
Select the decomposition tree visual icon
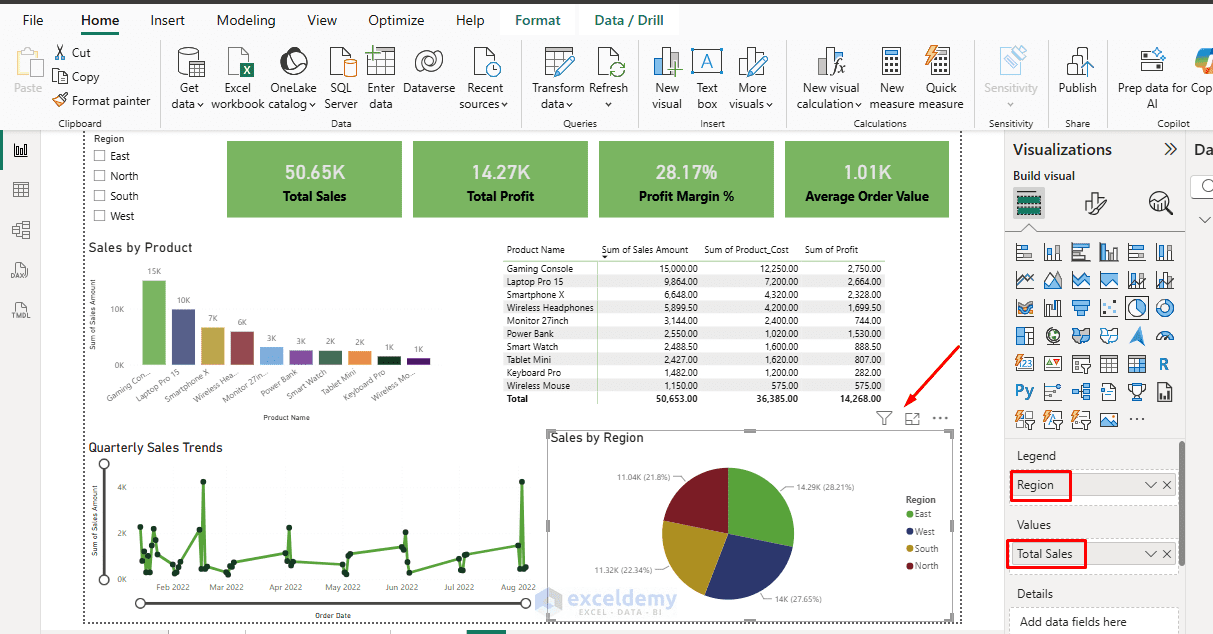pos(1081,392)
